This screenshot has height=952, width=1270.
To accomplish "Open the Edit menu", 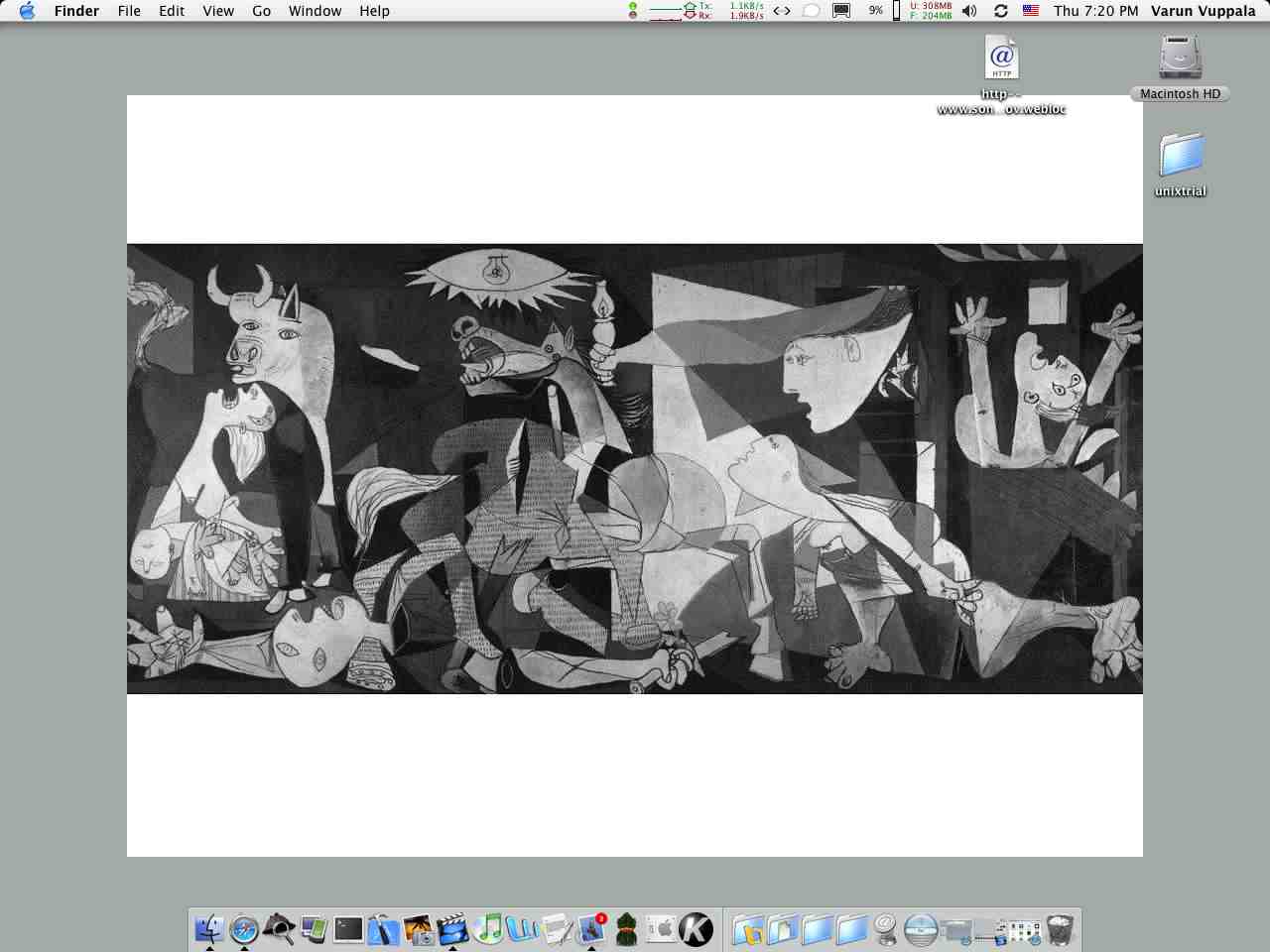I will (x=172, y=11).
